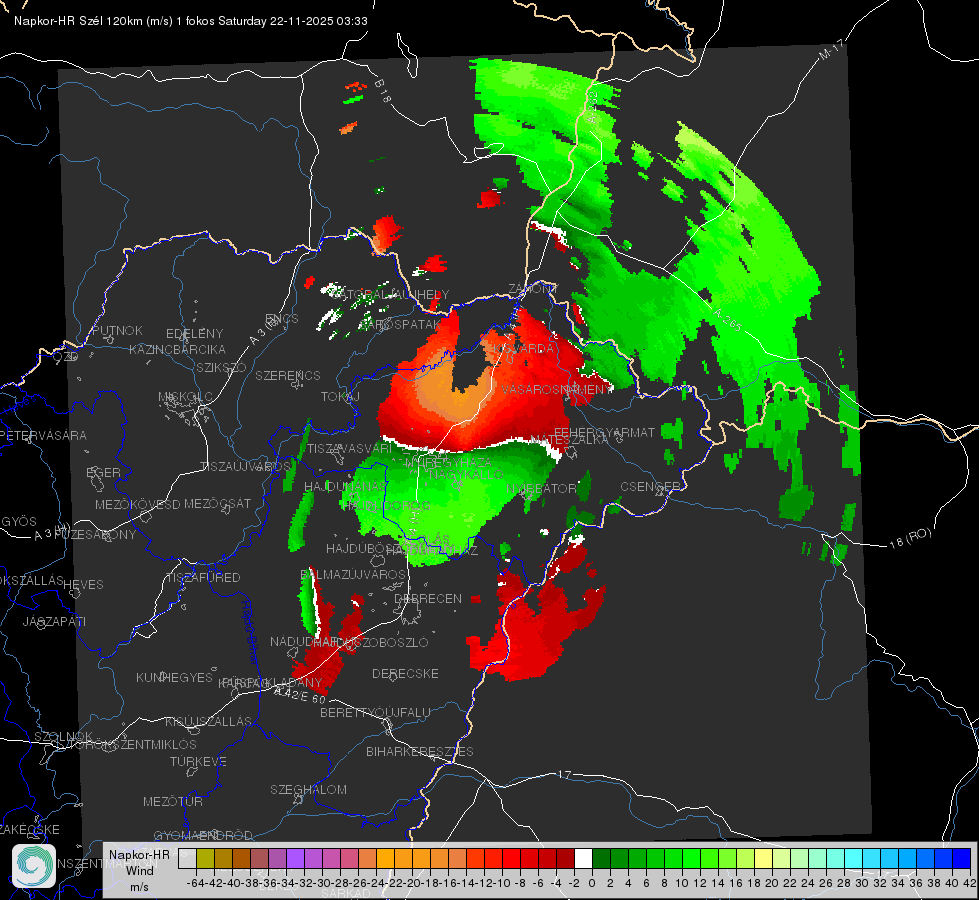979x900 pixels.
Task: Select the KISÚJSZÁLLÁS label
Action: pyautogui.click(x=208, y=721)
